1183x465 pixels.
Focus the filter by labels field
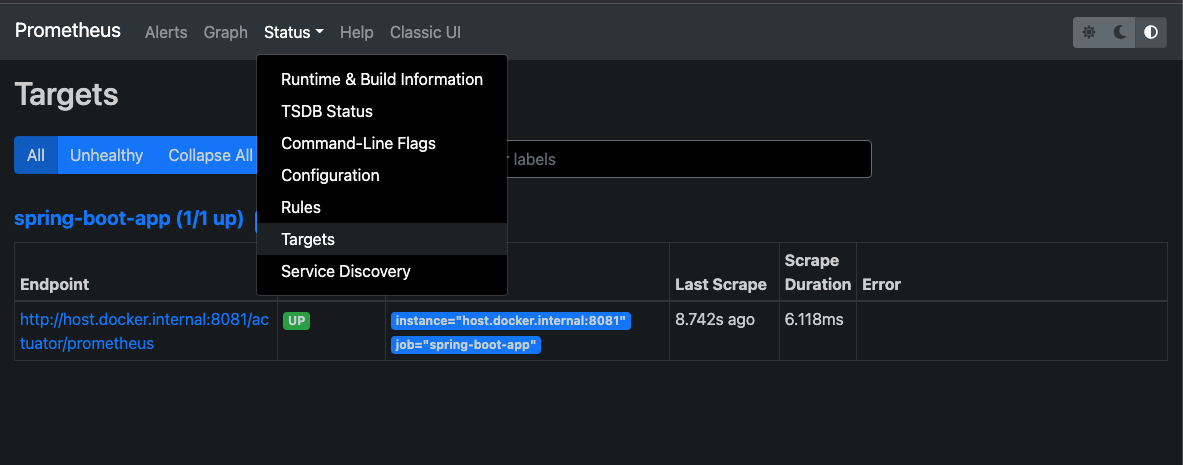pos(690,159)
